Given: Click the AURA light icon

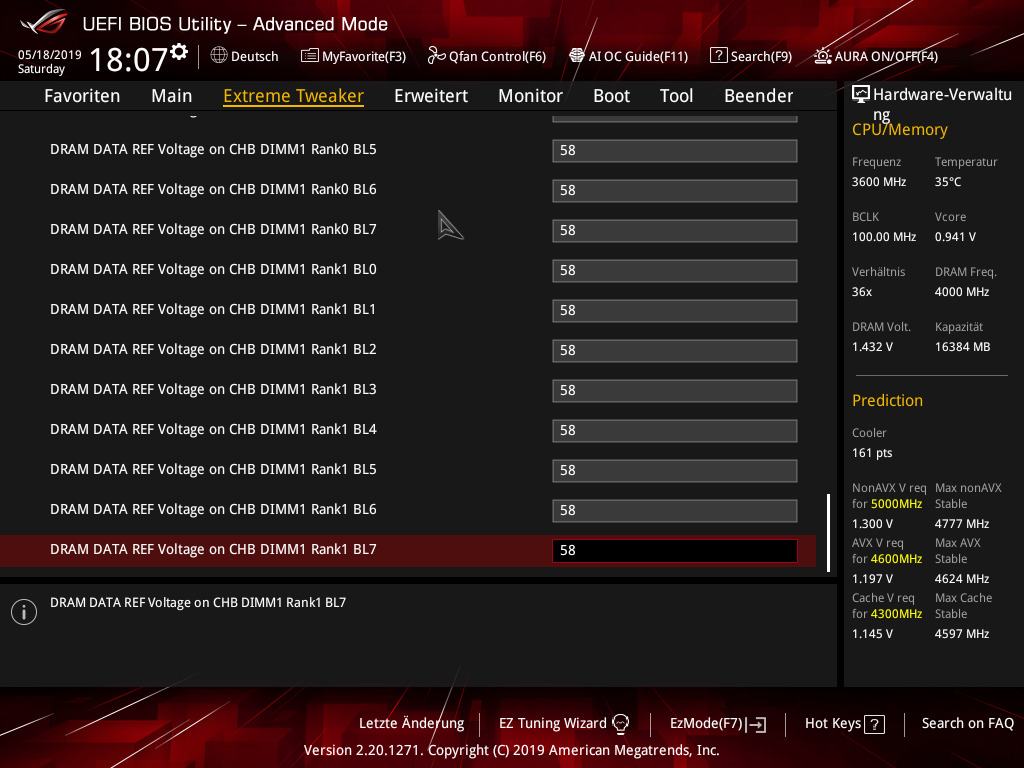Looking at the screenshot, I should (x=823, y=56).
